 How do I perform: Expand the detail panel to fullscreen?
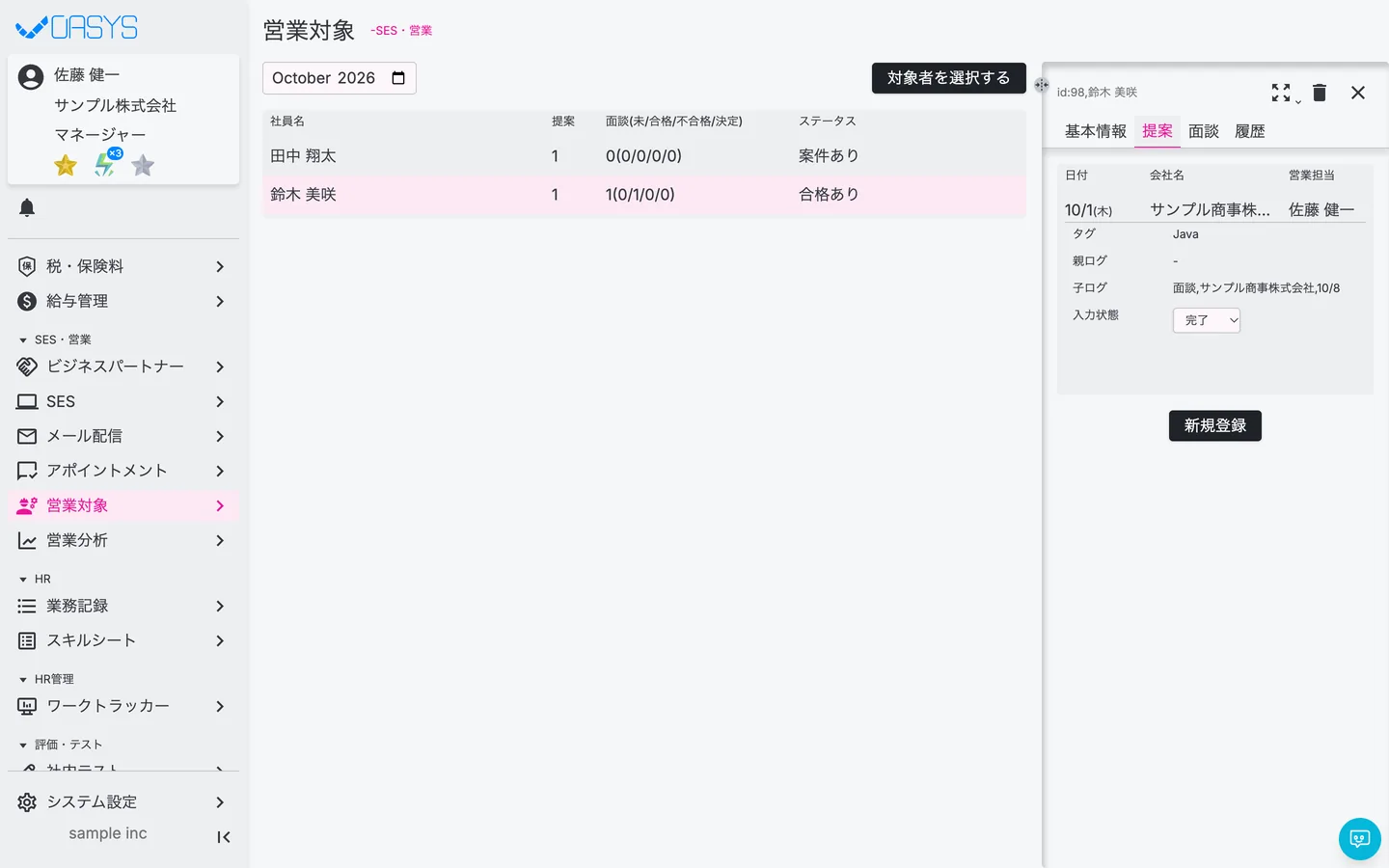coord(1281,93)
